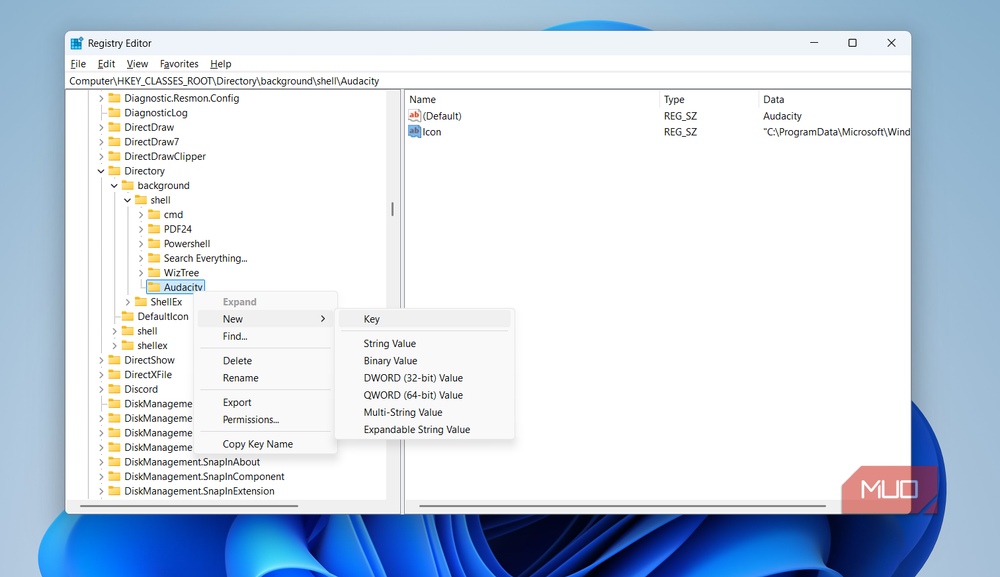Open the File menu
Viewport: 1000px width, 577px height.
[78, 64]
